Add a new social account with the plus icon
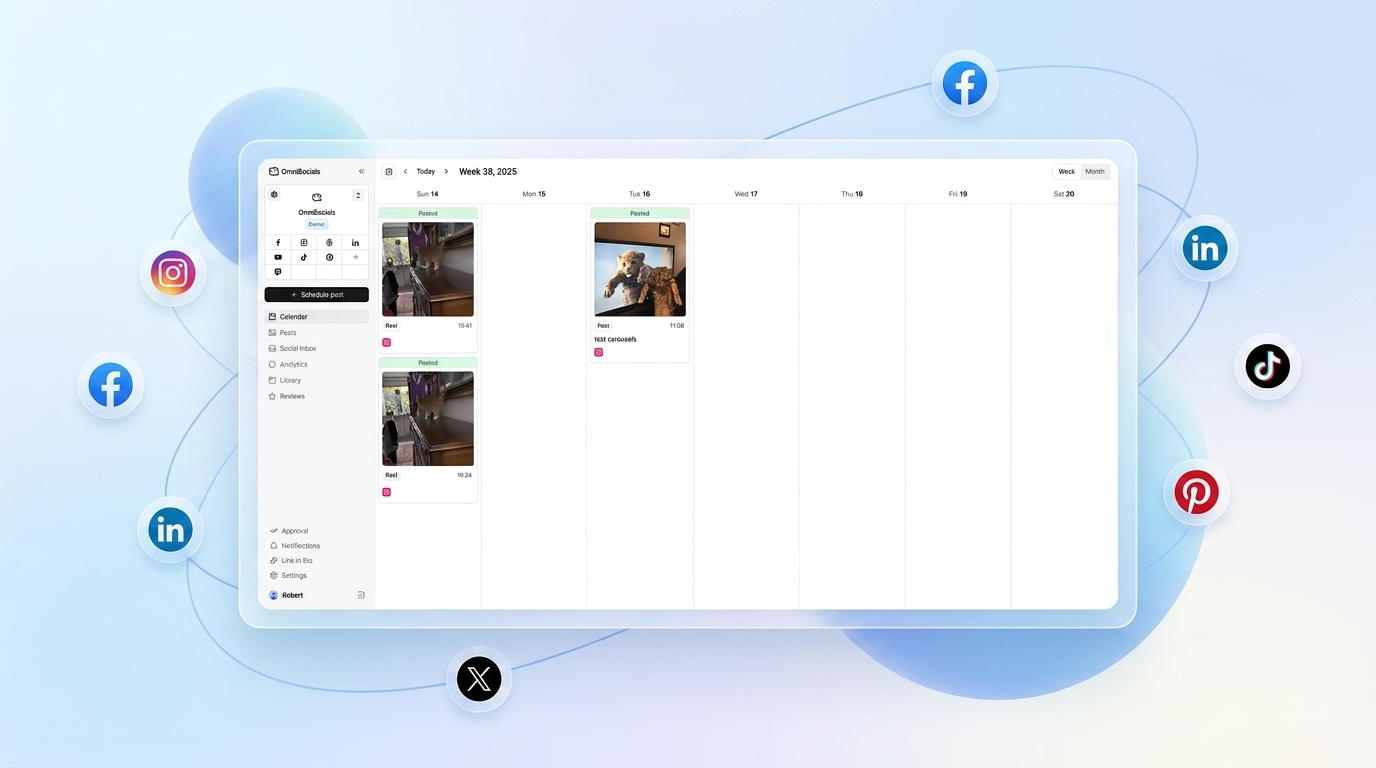The height and width of the screenshot is (768, 1376). coord(355,257)
